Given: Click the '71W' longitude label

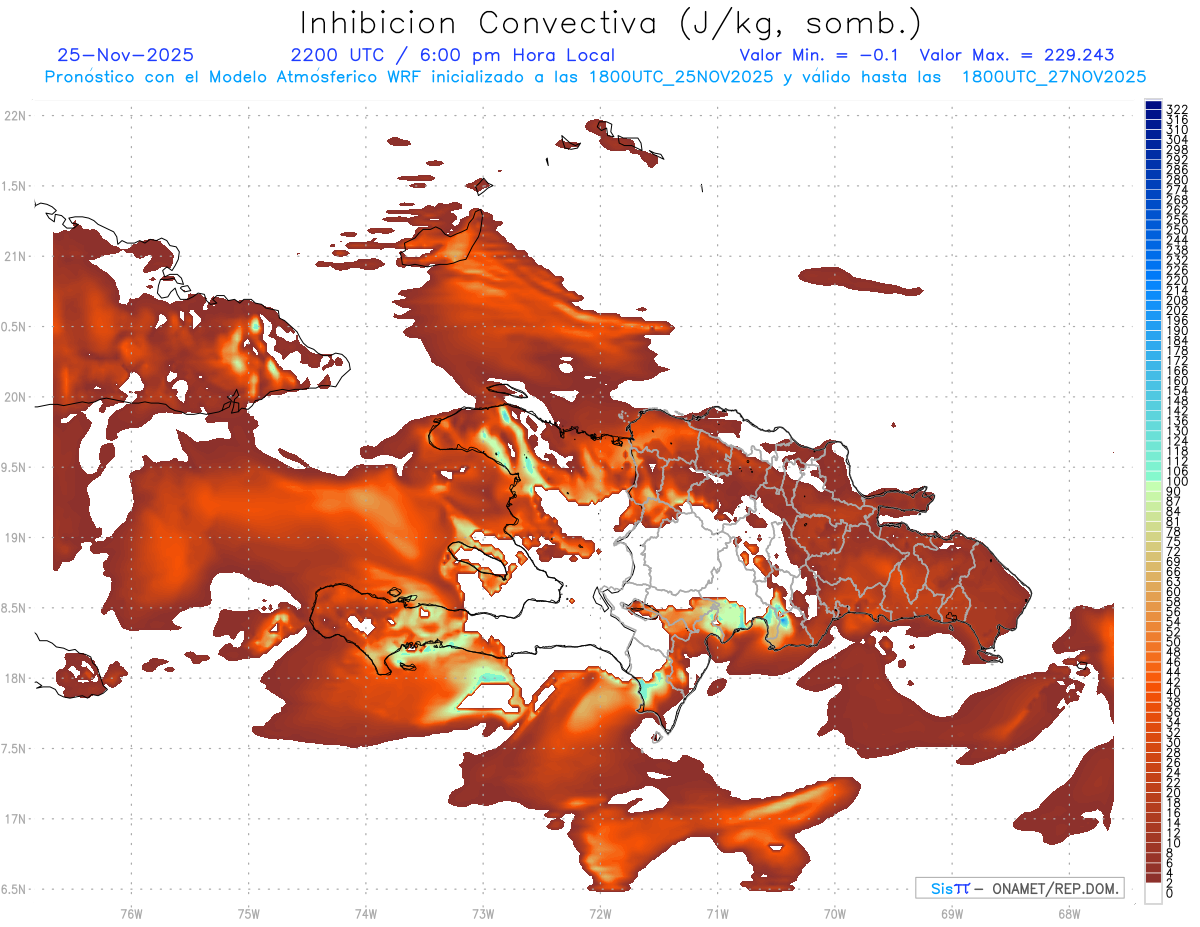Looking at the screenshot, I should pos(717,913).
